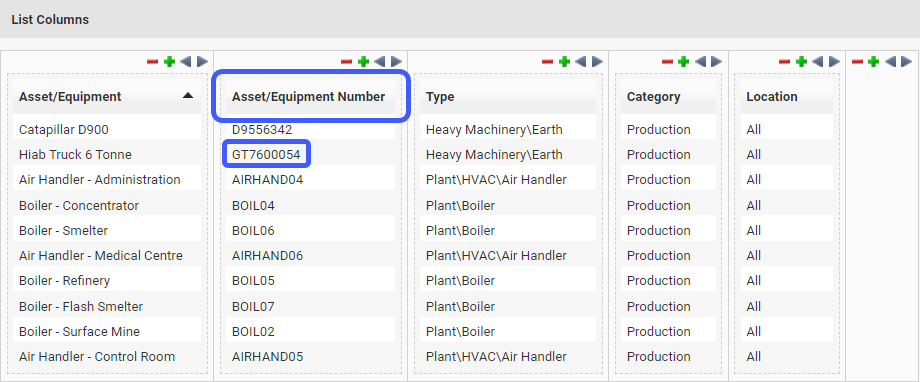Add a column after the Category column

(684, 62)
